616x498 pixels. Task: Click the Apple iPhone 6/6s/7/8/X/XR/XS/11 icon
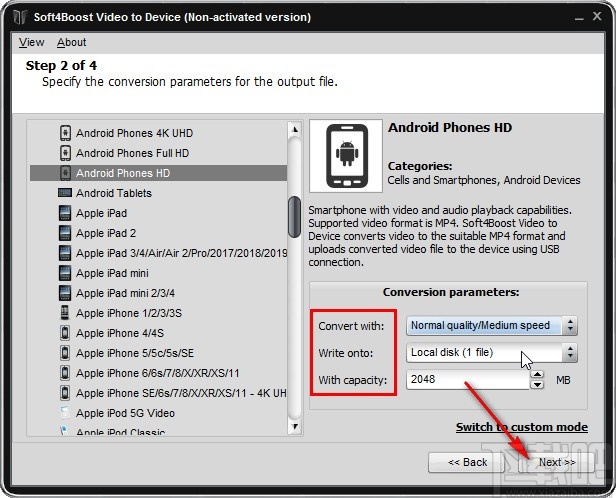[65, 373]
